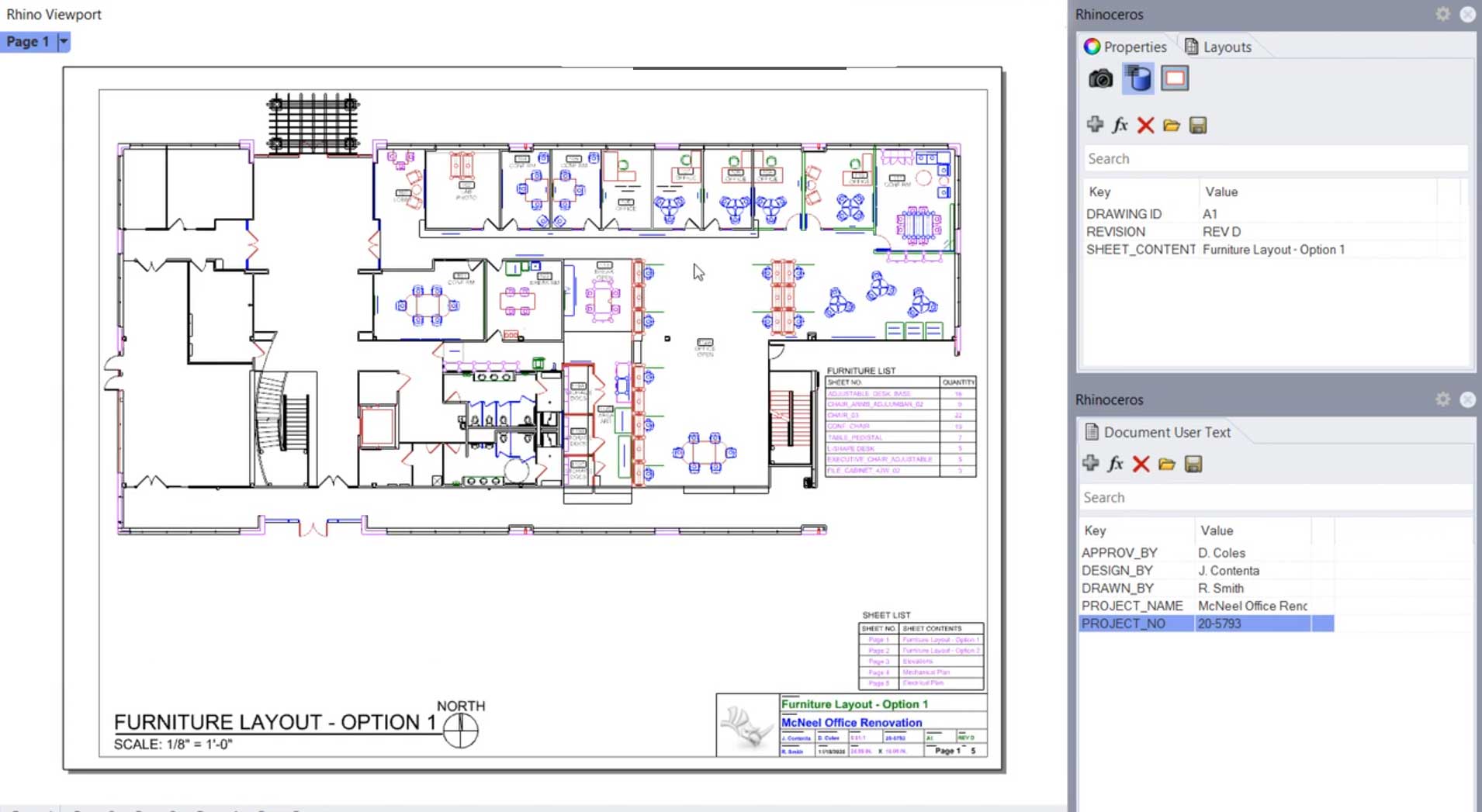The height and width of the screenshot is (812, 1482).
Task: Open the lower Rhinoceros panel gear menu
Action: click(x=1442, y=399)
